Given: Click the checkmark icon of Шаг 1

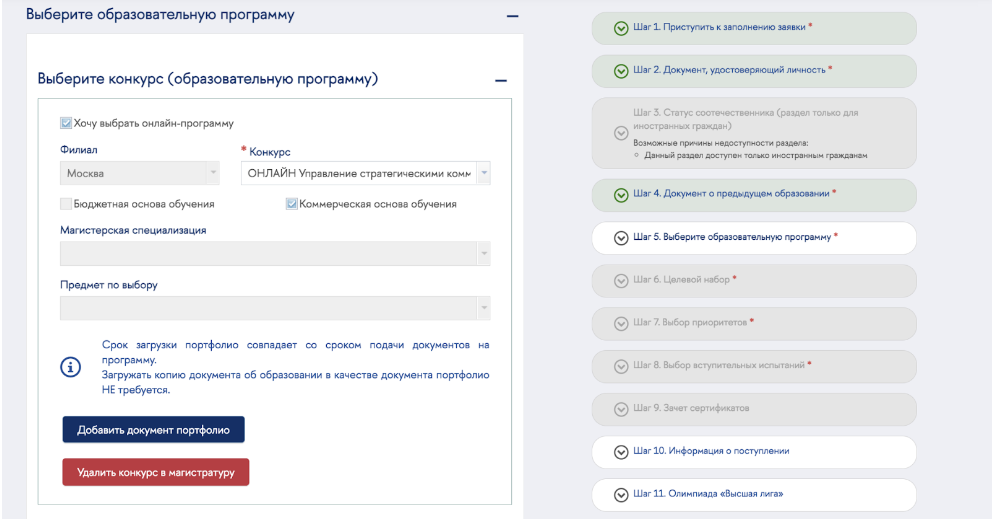Looking at the screenshot, I should click(x=621, y=29).
